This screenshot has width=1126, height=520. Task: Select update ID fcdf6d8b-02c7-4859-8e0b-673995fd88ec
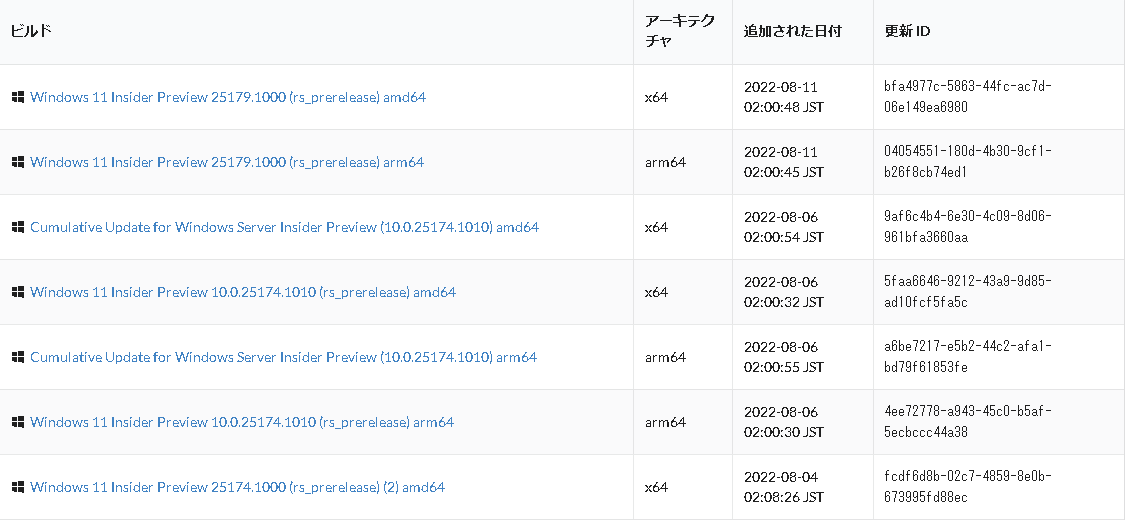point(968,487)
